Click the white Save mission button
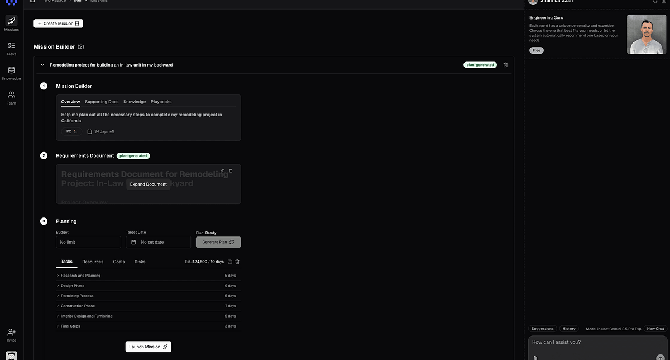The height and width of the screenshot is (360, 670). [x=58, y=23]
